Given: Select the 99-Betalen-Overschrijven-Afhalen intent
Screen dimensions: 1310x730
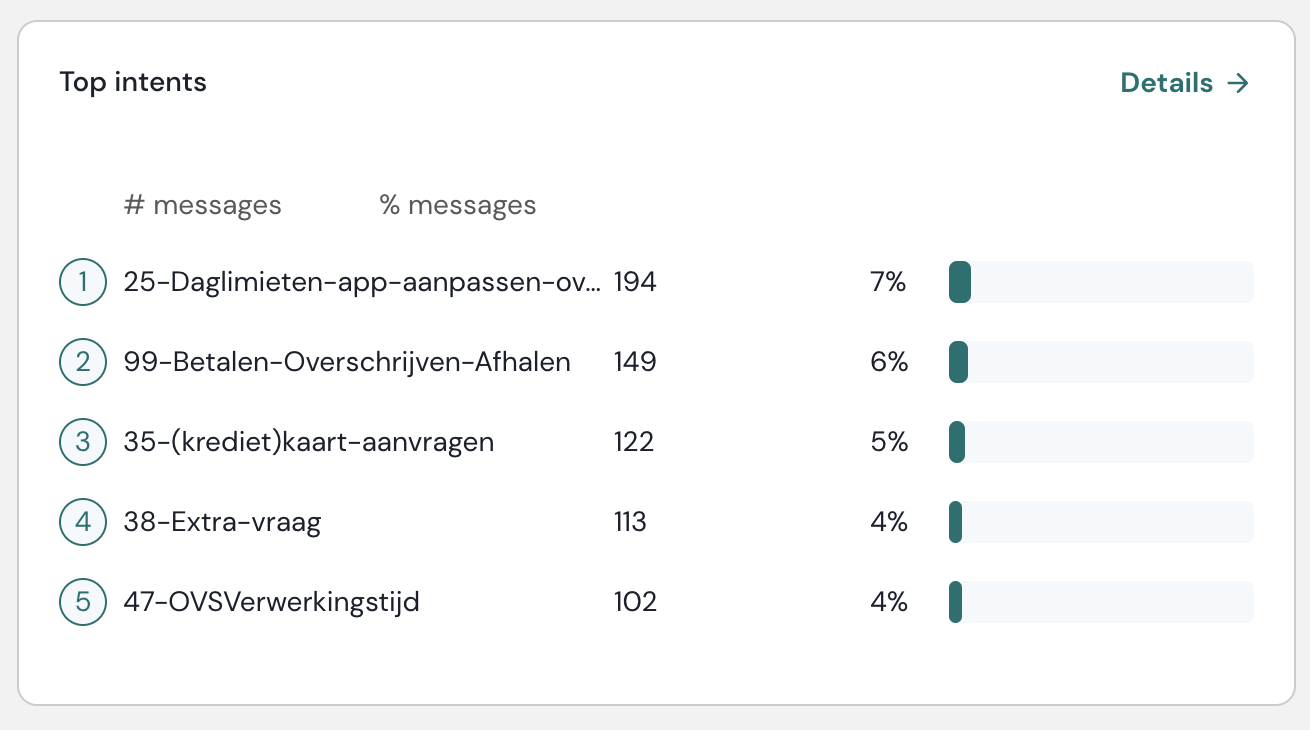Looking at the screenshot, I should 347,362.
